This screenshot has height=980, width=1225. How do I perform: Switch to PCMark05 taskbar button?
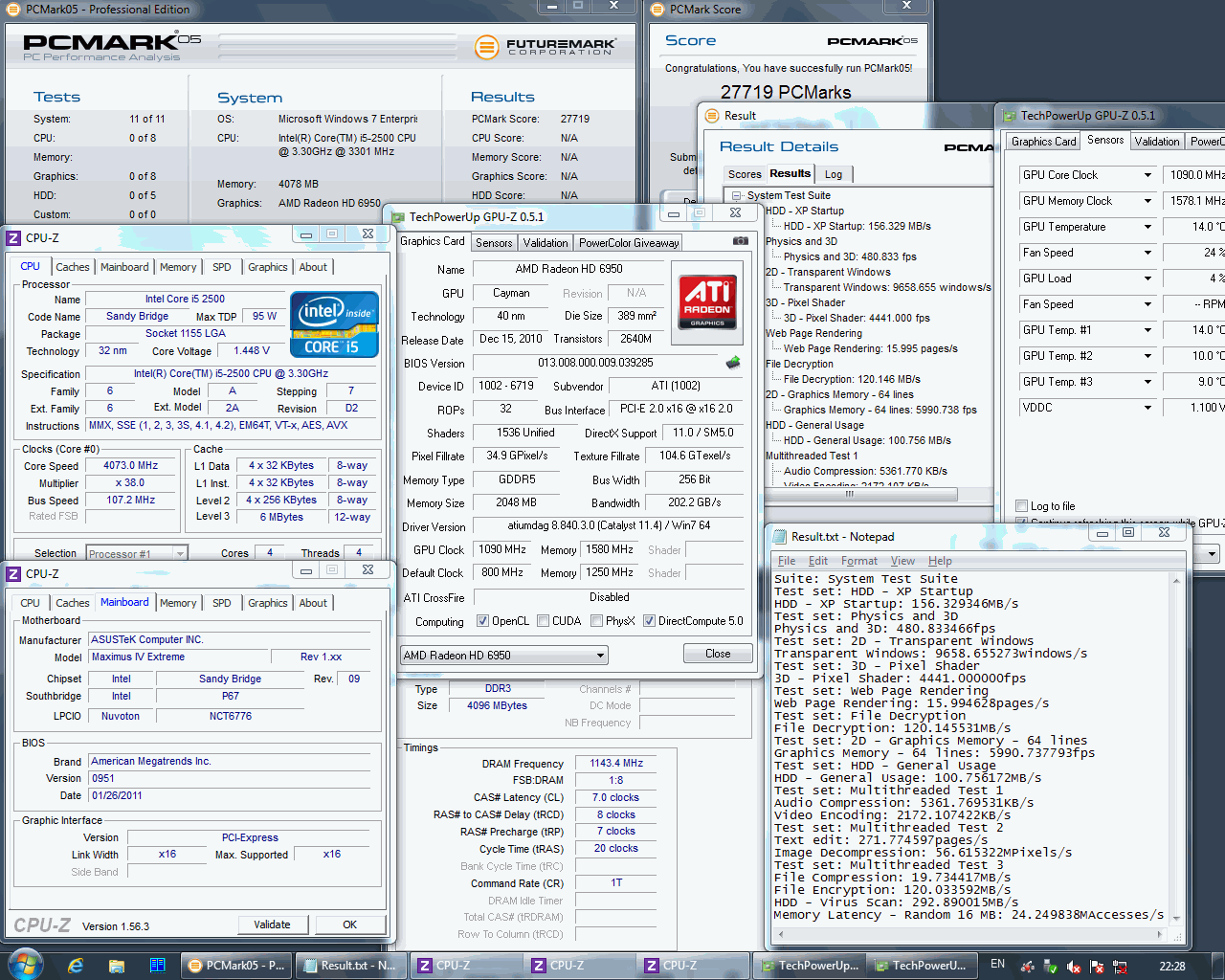click(x=235, y=966)
